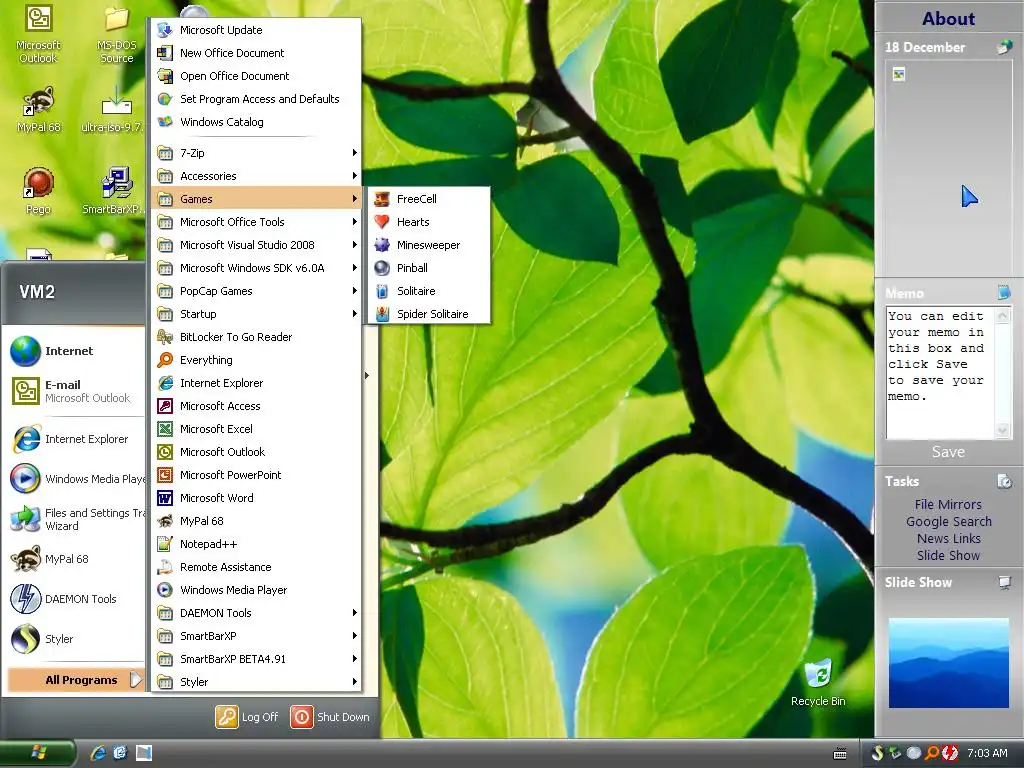Screen dimensions: 1024x768
Task: Open DAEMON Tools in pinned list
Action: point(73,599)
